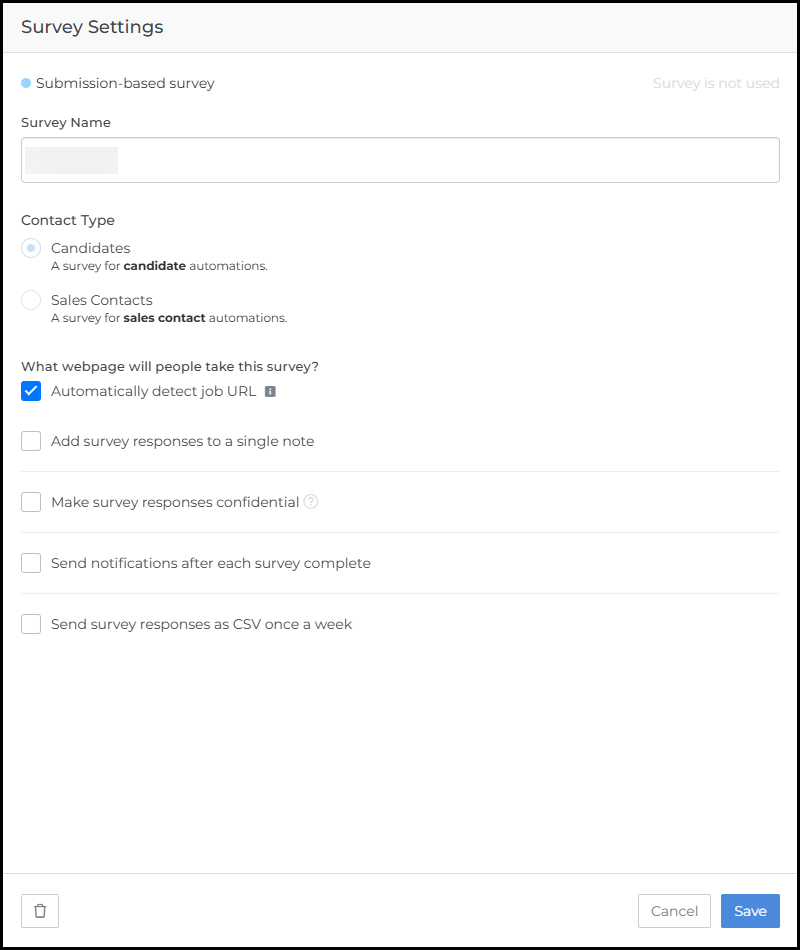Screen dimensions: 800x950
Task: Save the survey settings
Action: click(750, 911)
